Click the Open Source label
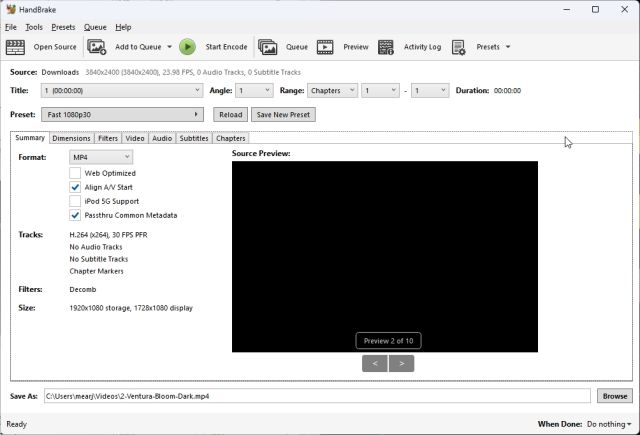640x435 pixels. tap(55, 47)
